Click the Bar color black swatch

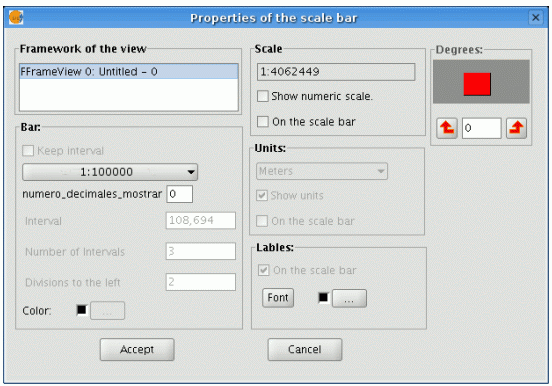point(82,310)
